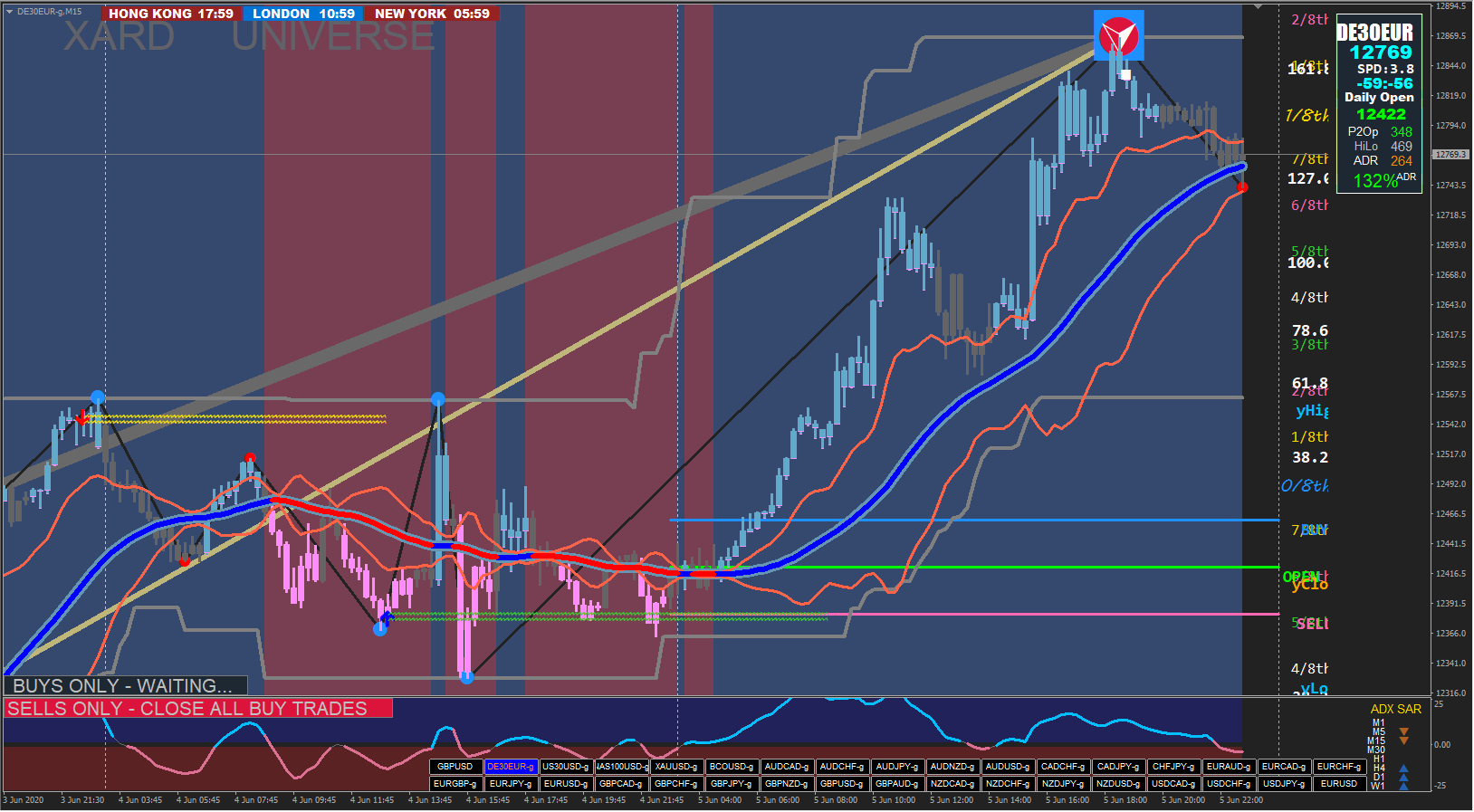The height and width of the screenshot is (812, 1474).
Task: Switch to the EURCHF-g pair
Action: (x=1339, y=767)
